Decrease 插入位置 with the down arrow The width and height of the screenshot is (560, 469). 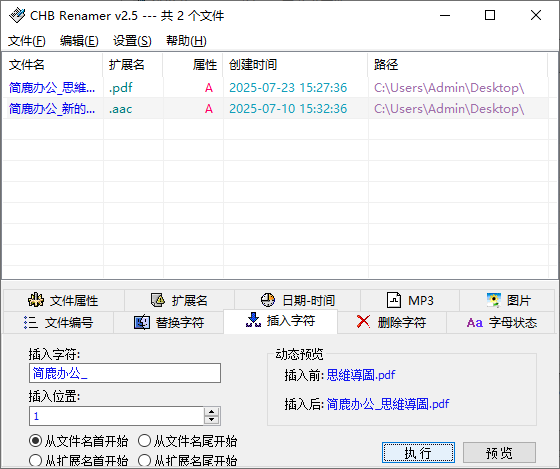coord(211,420)
